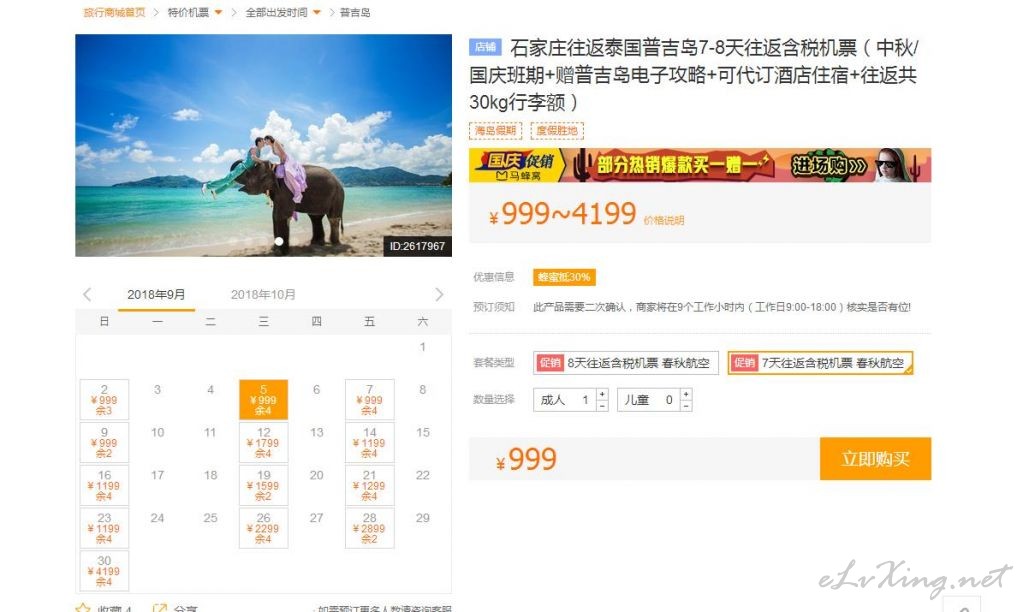Select September 12 priced ¥1799
This screenshot has width=1023, height=612.
[264, 442]
